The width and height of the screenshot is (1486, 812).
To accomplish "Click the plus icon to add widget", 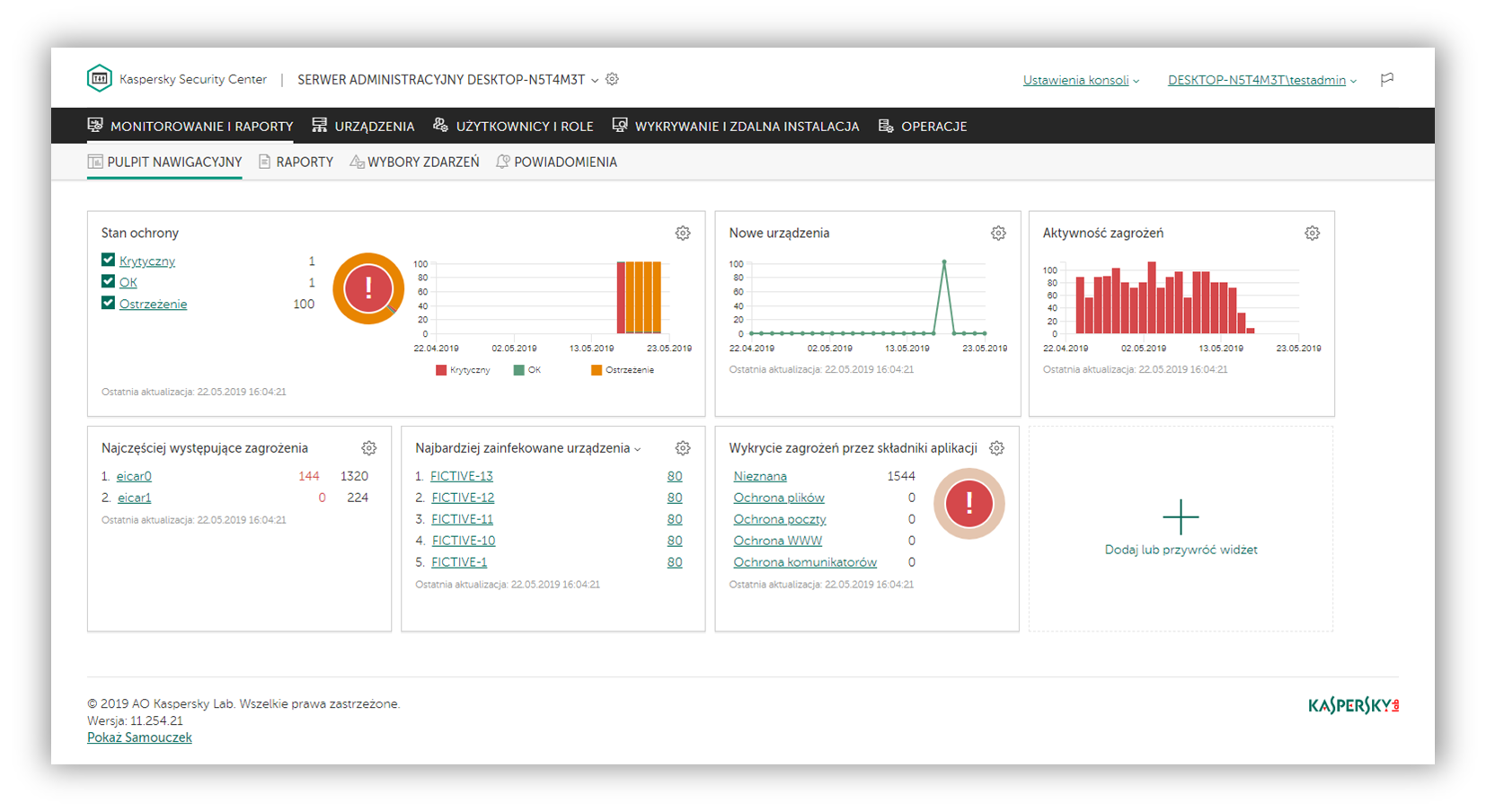I will [1181, 517].
